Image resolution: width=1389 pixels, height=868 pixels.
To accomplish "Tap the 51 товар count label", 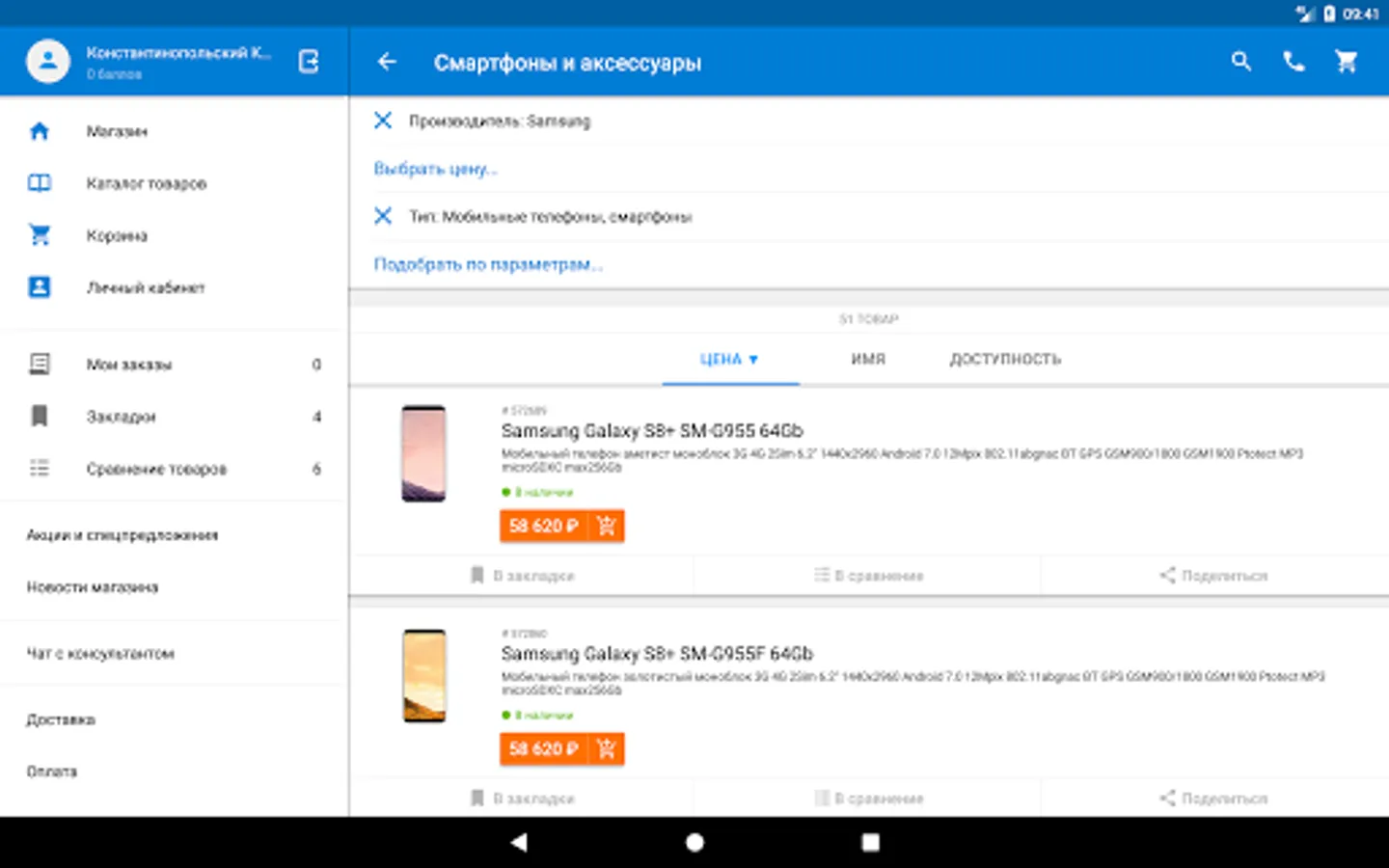I will pos(868,319).
